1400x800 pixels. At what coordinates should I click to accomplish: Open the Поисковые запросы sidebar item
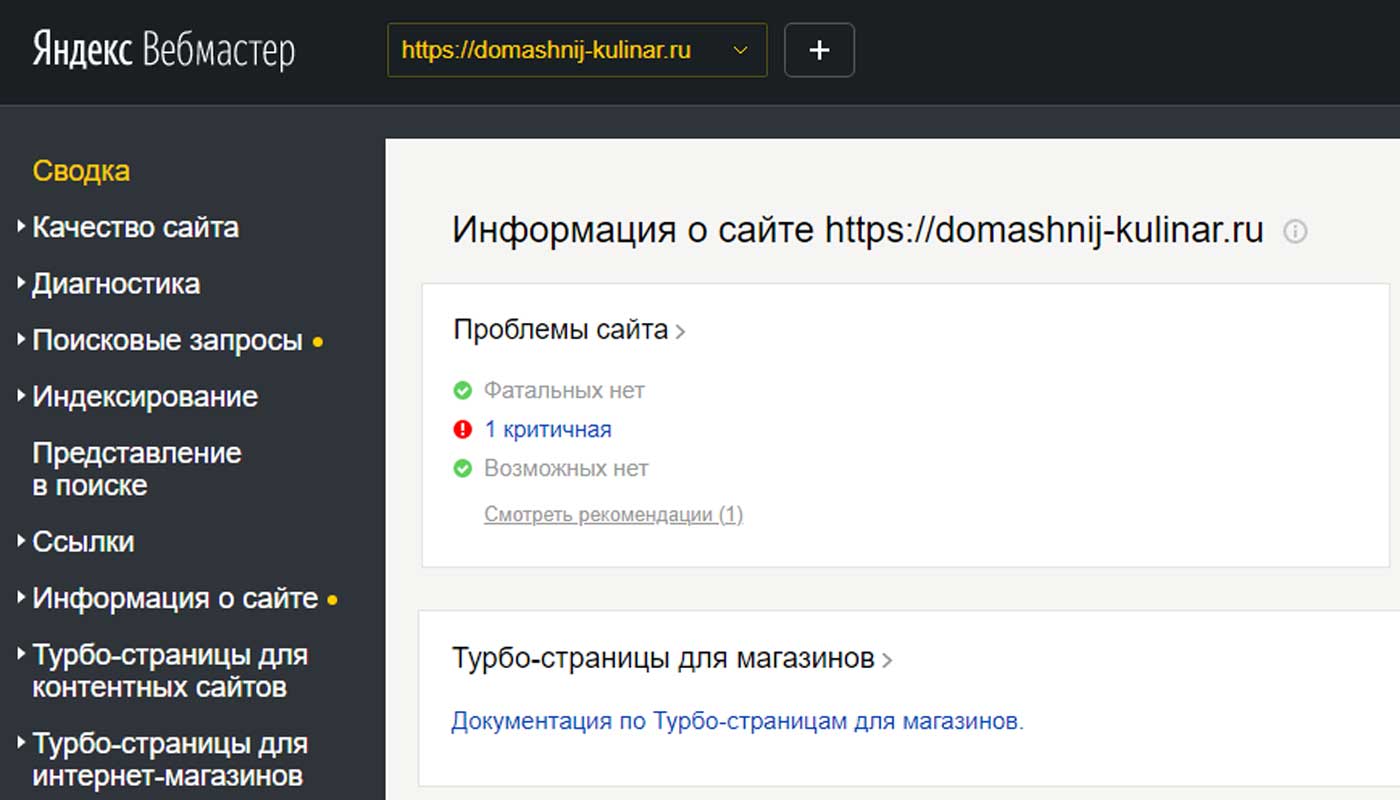coord(167,341)
